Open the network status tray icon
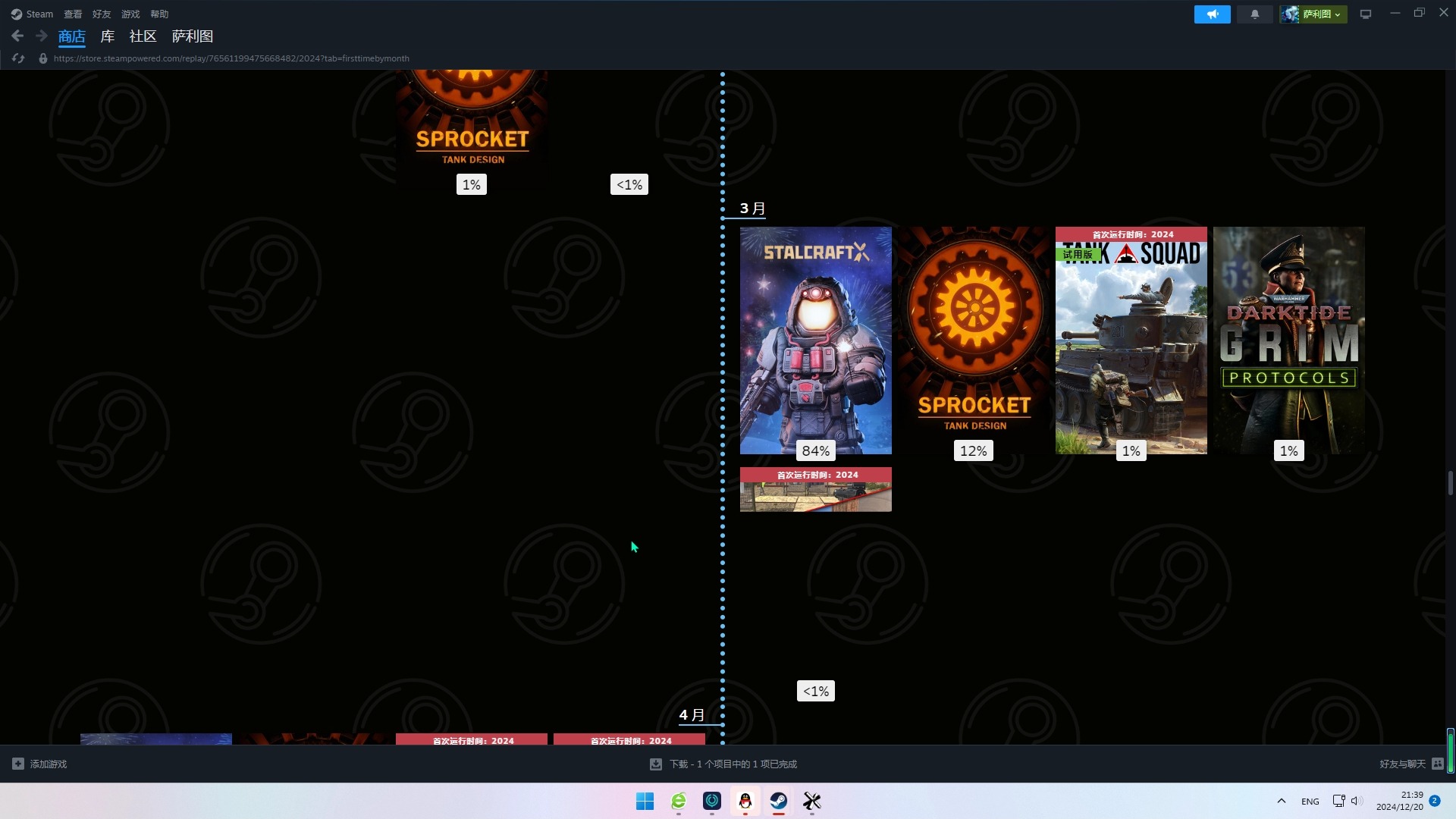Image resolution: width=1456 pixels, height=819 pixels. (1338, 801)
